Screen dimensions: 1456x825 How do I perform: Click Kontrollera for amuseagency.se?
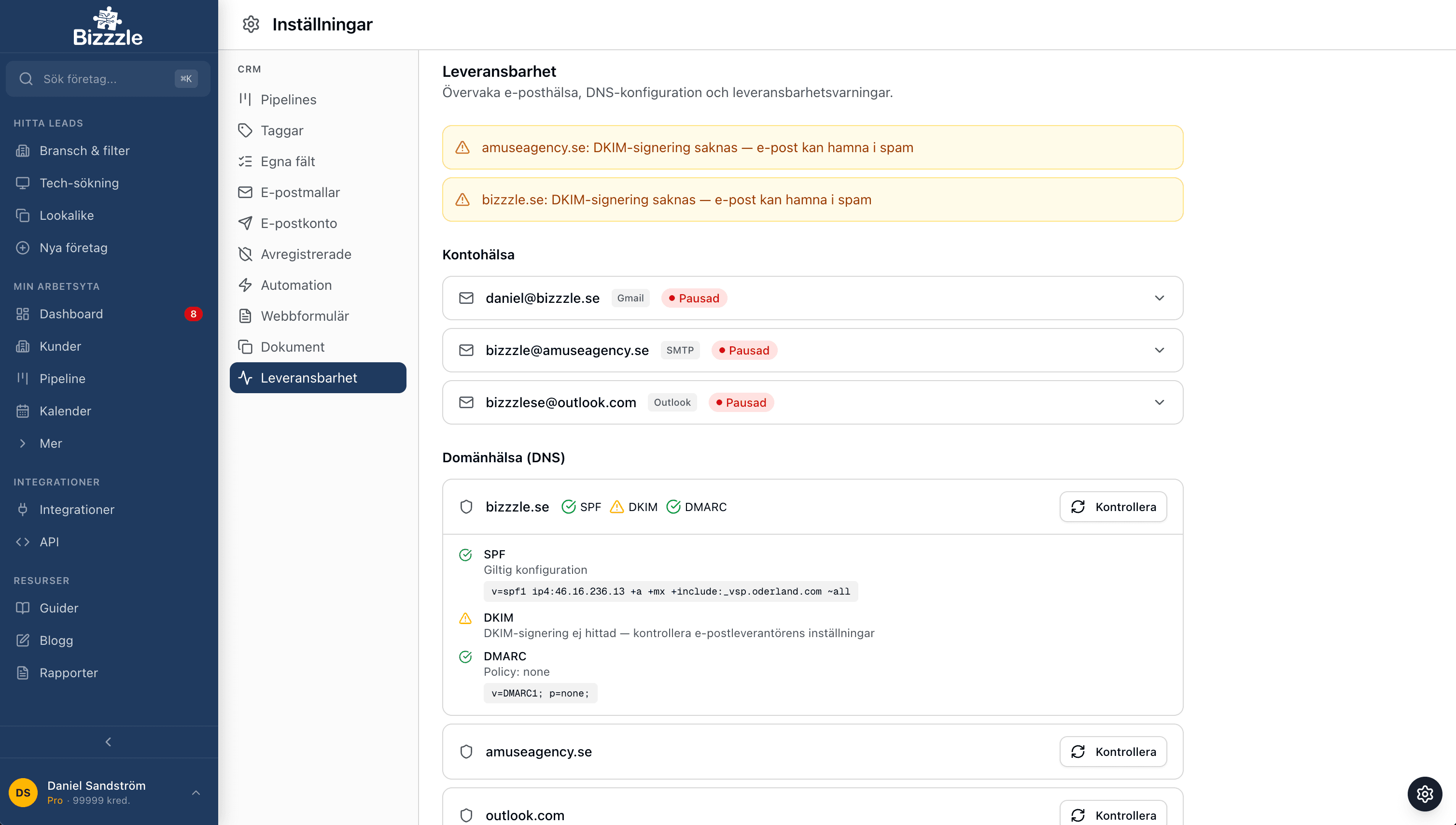coord(1112,752)
